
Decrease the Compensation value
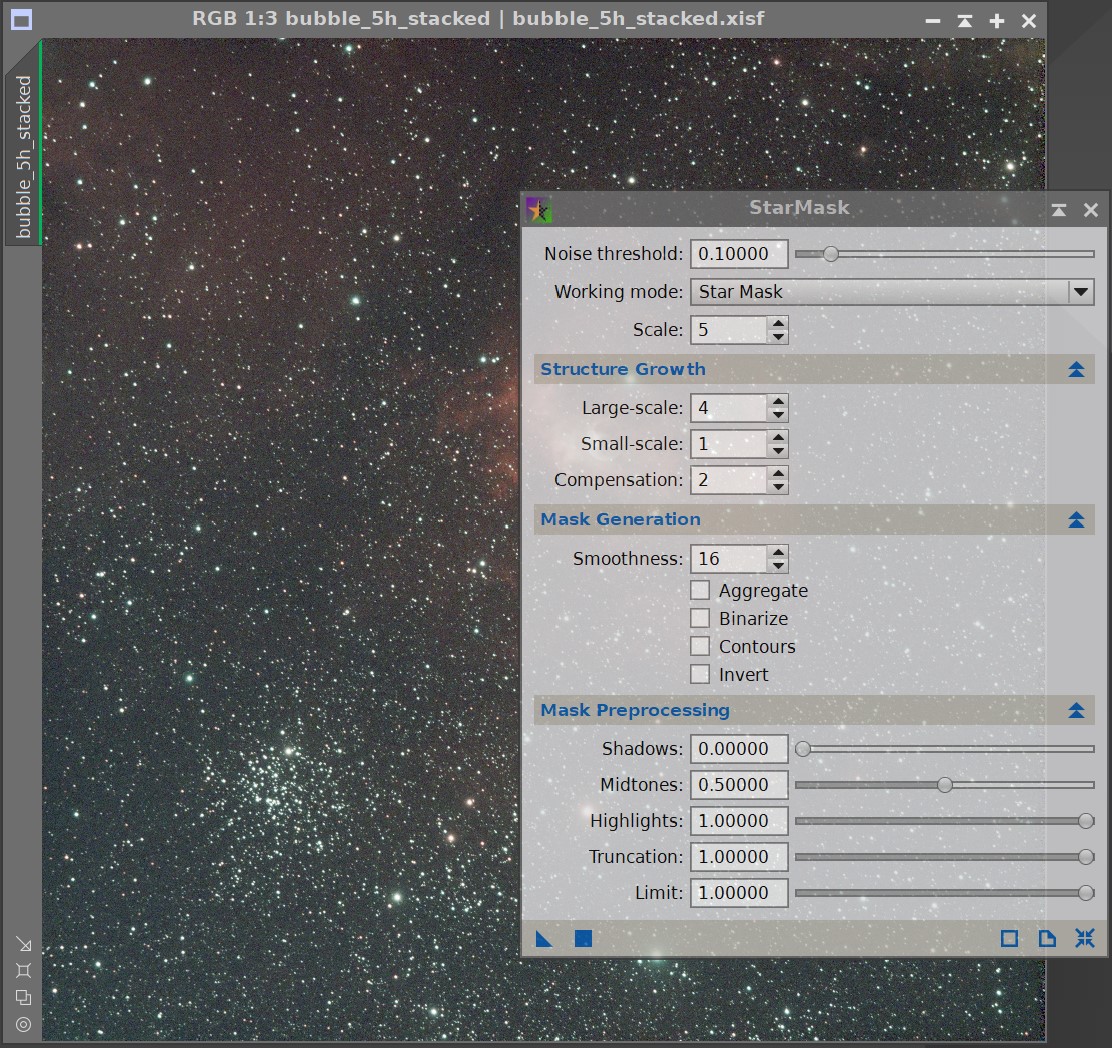(x=778, y=487)
